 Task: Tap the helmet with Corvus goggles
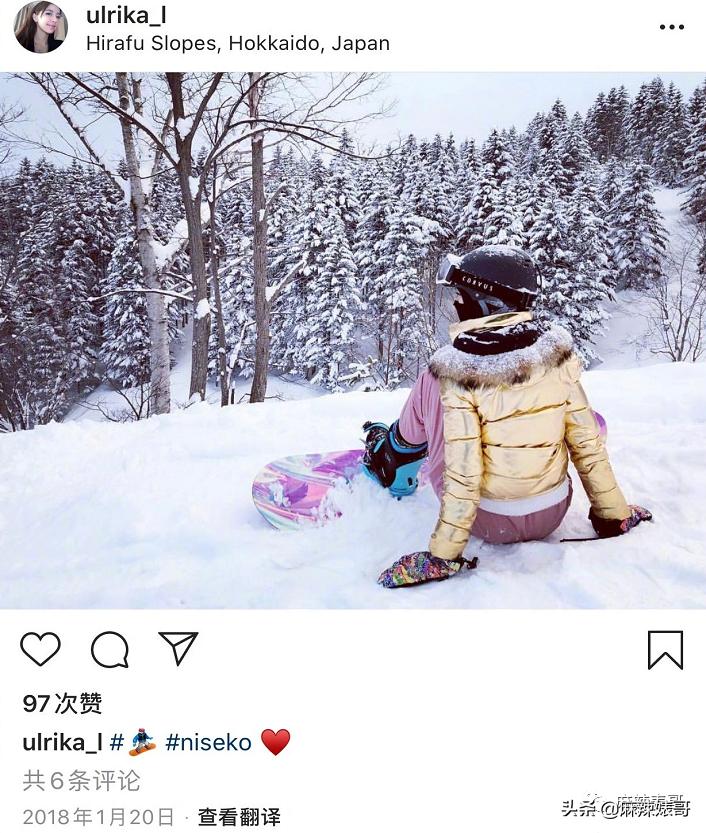click(489, 280)
